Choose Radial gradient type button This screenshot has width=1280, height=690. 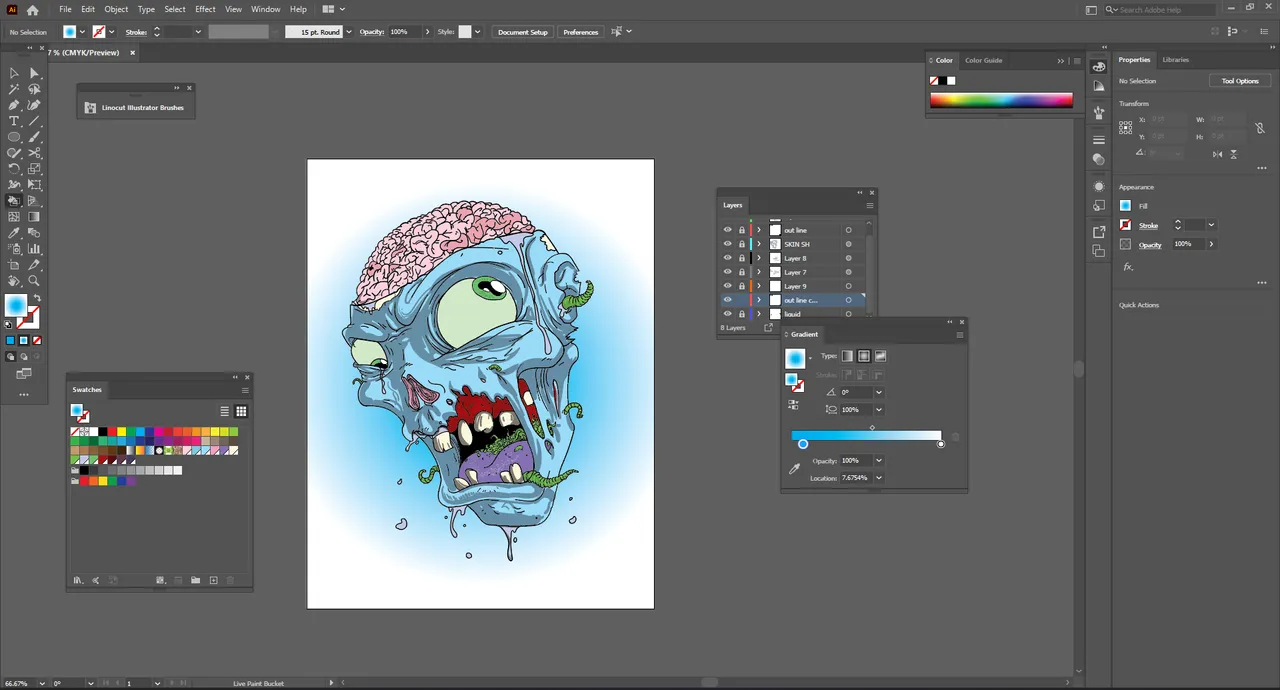coord(864,356)
